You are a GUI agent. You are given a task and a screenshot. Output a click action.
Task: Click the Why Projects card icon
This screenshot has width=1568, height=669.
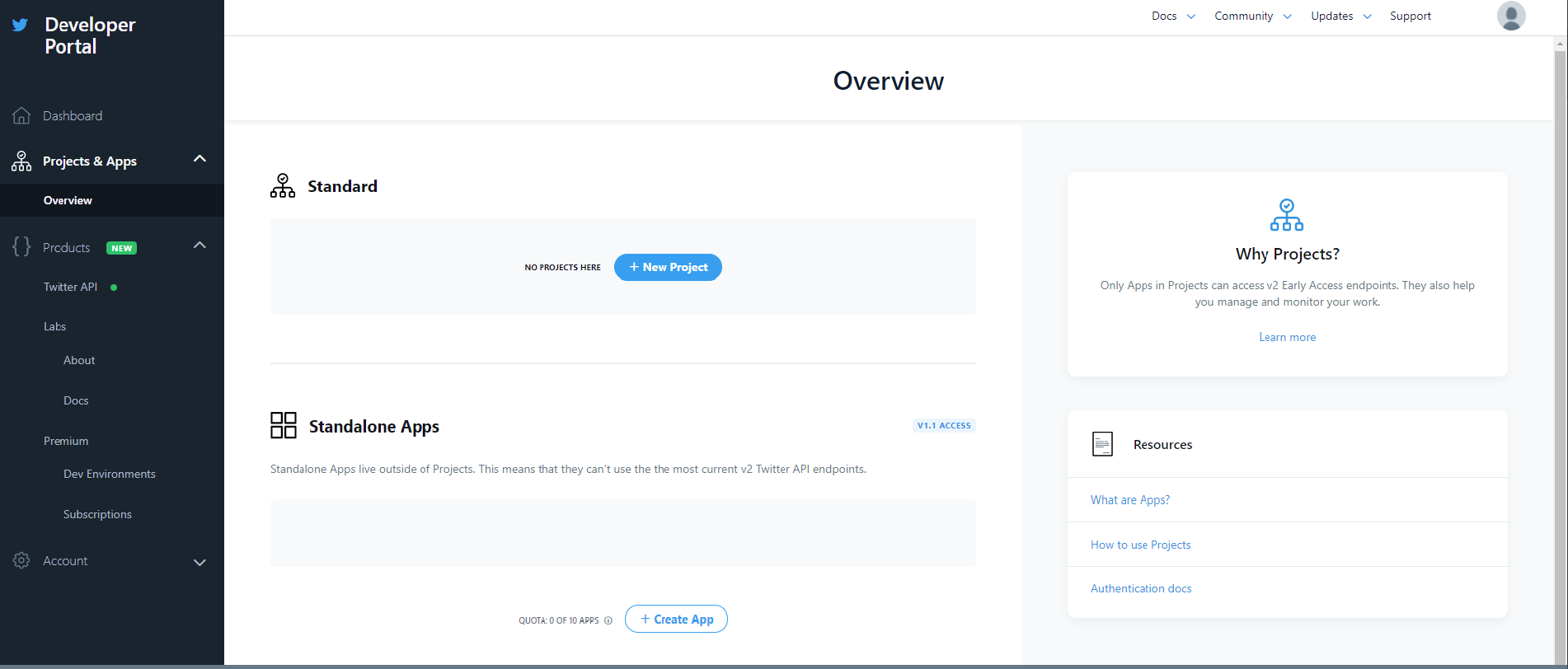(x=1287, y=215)
